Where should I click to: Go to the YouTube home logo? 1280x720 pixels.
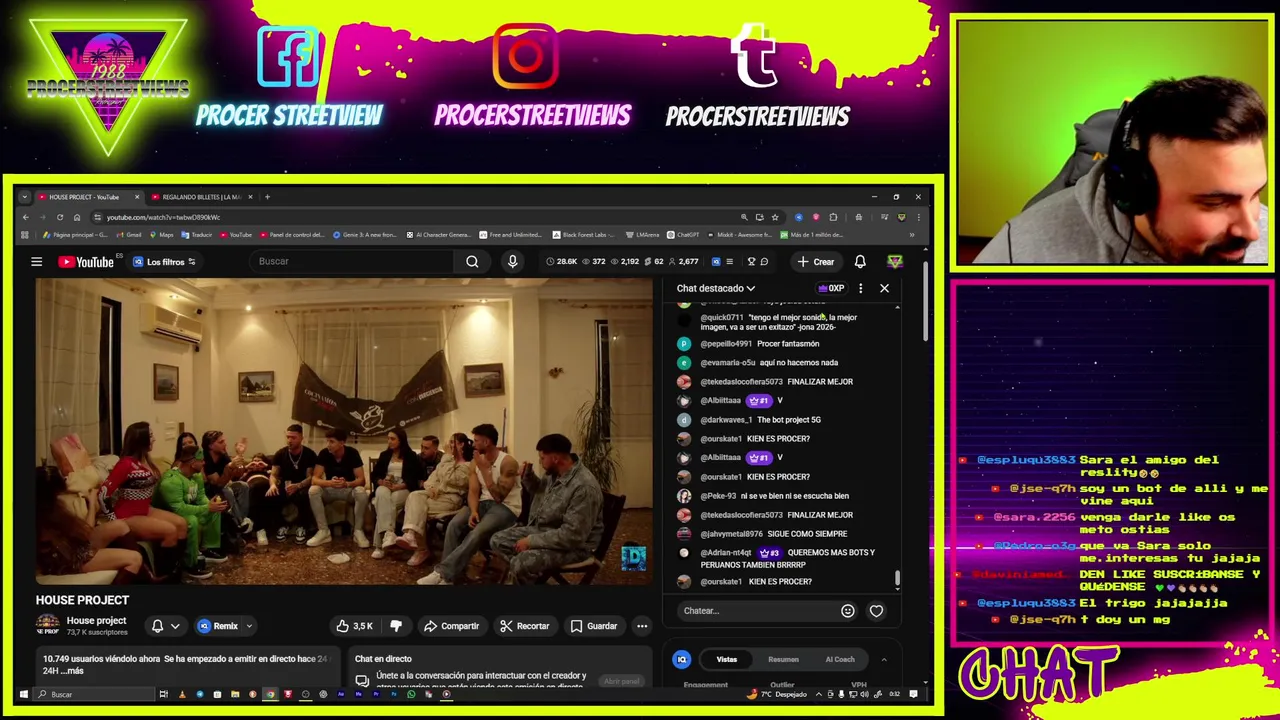tap(86, 262)
